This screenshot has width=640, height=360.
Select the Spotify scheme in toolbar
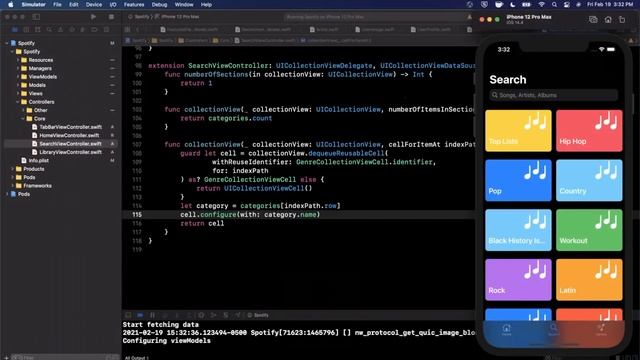click(140, 17)
